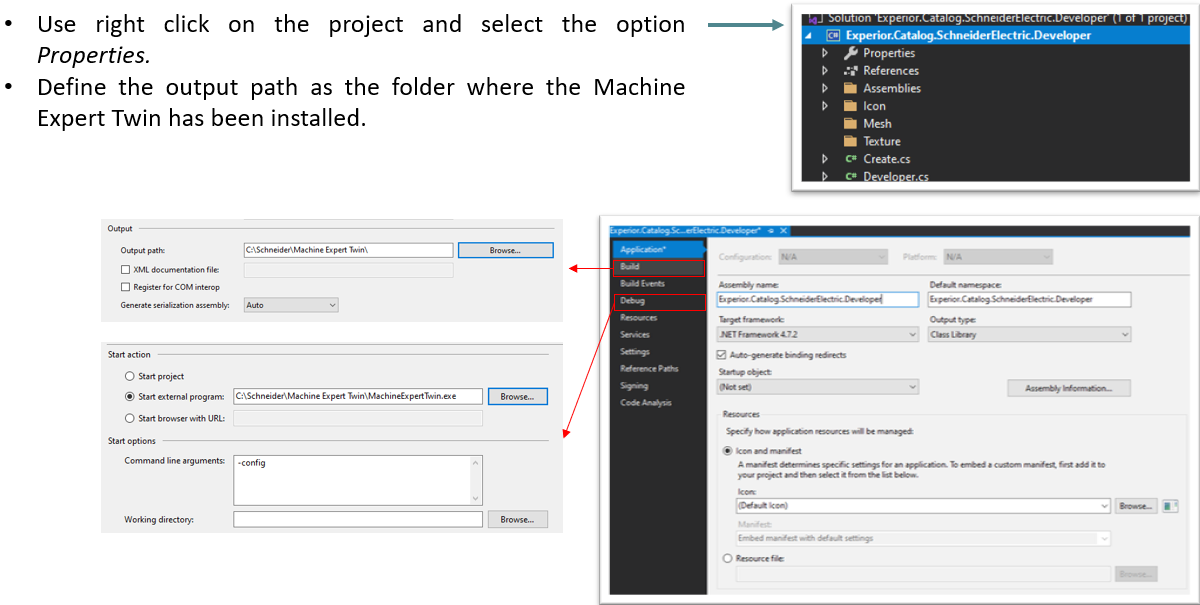Click Browse next to the Output path
Image resolution: width=1200 pixels, height=605 pixels.
tap(505, 250)
